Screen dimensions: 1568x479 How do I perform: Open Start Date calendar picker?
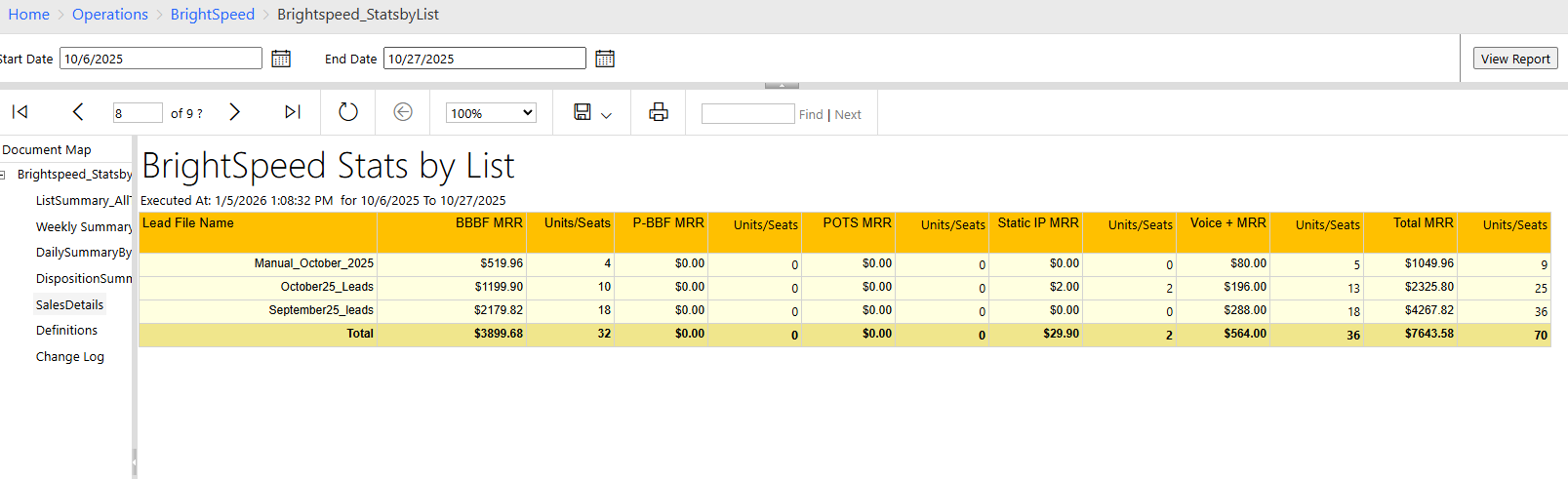[281, 59]
